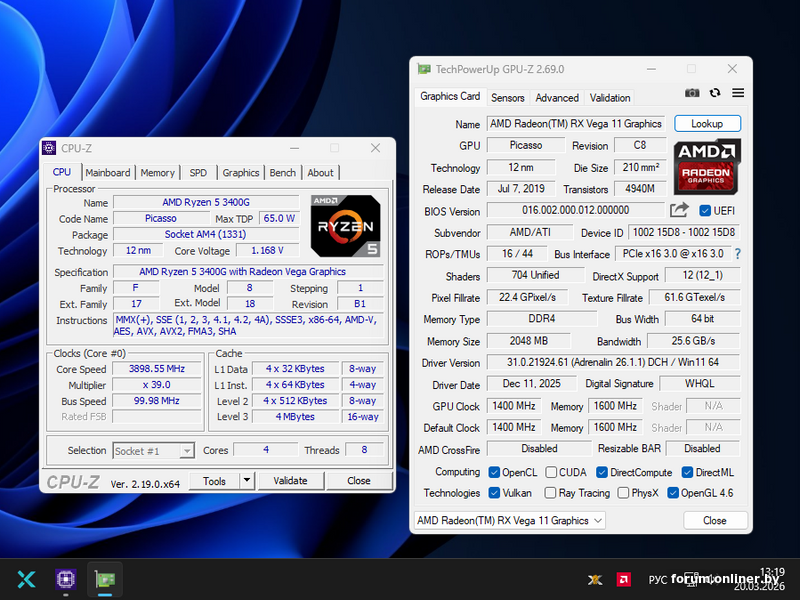800x600 pixels.
Task: Open the Mainboard tab in CPU-Z
Action: click(107, 173)
